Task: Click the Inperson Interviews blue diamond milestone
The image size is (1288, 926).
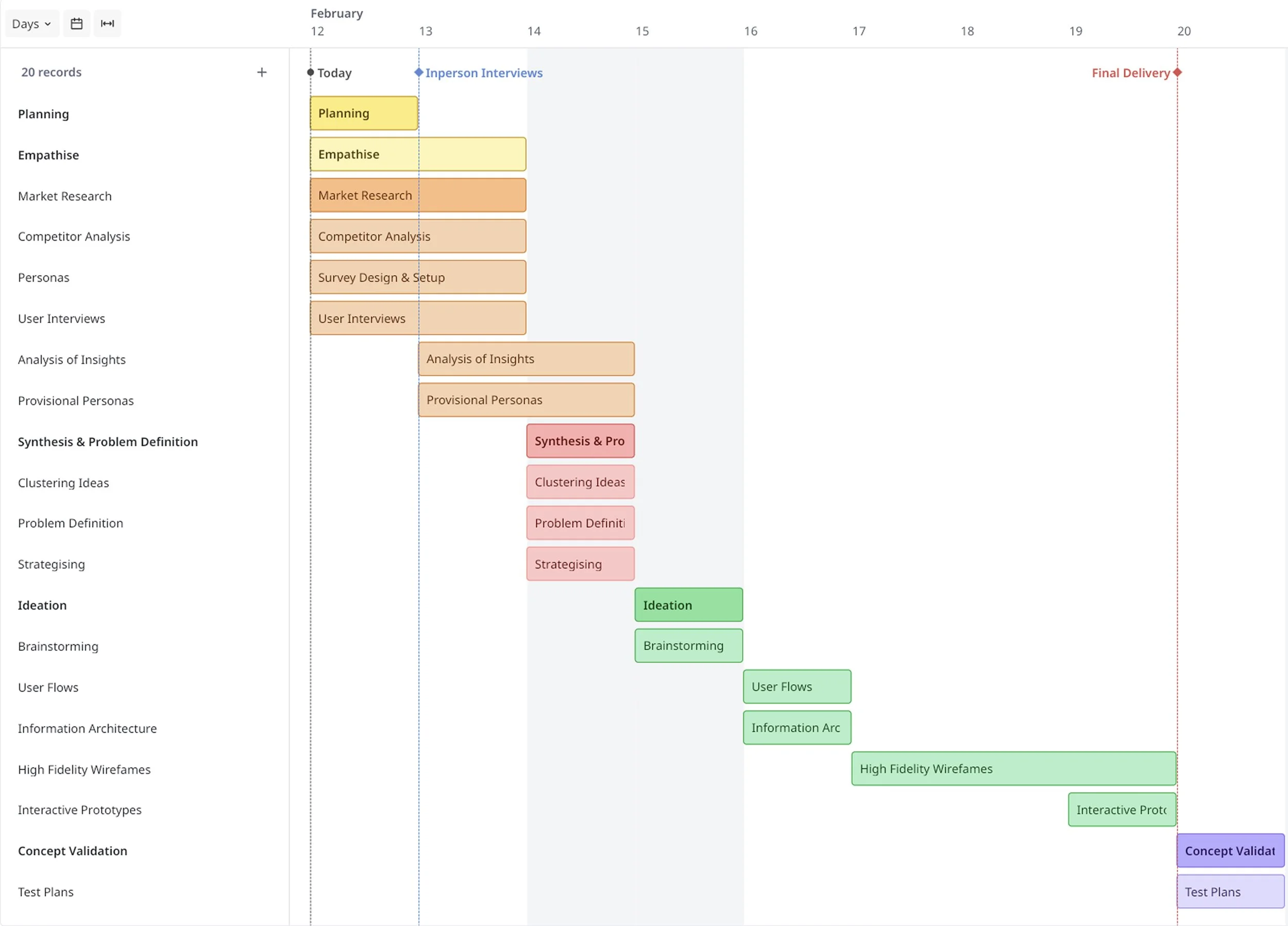Action: click(418, 72)
